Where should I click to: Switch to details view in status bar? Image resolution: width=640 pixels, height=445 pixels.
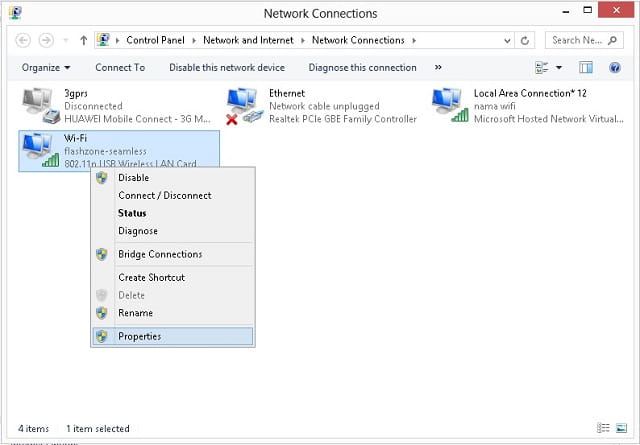(x=603, y=428)
